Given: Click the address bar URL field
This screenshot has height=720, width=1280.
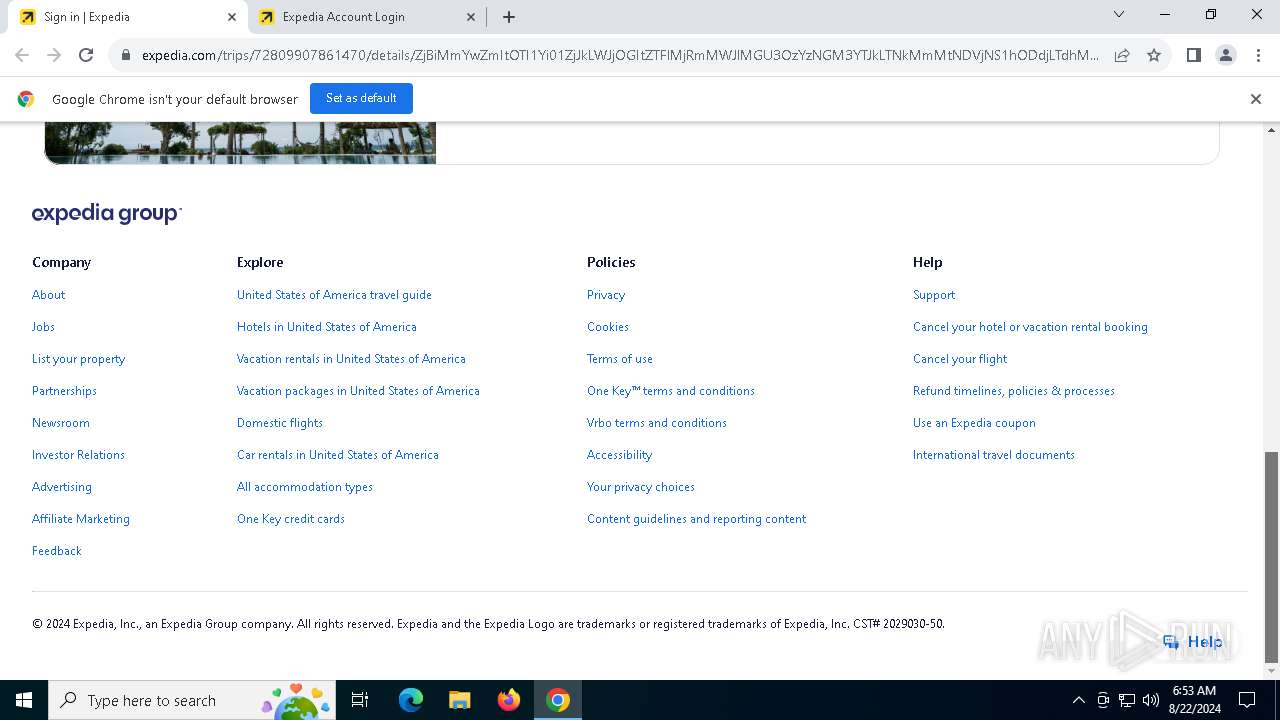Looking at the screenshot, I should [x=620, y=56].
